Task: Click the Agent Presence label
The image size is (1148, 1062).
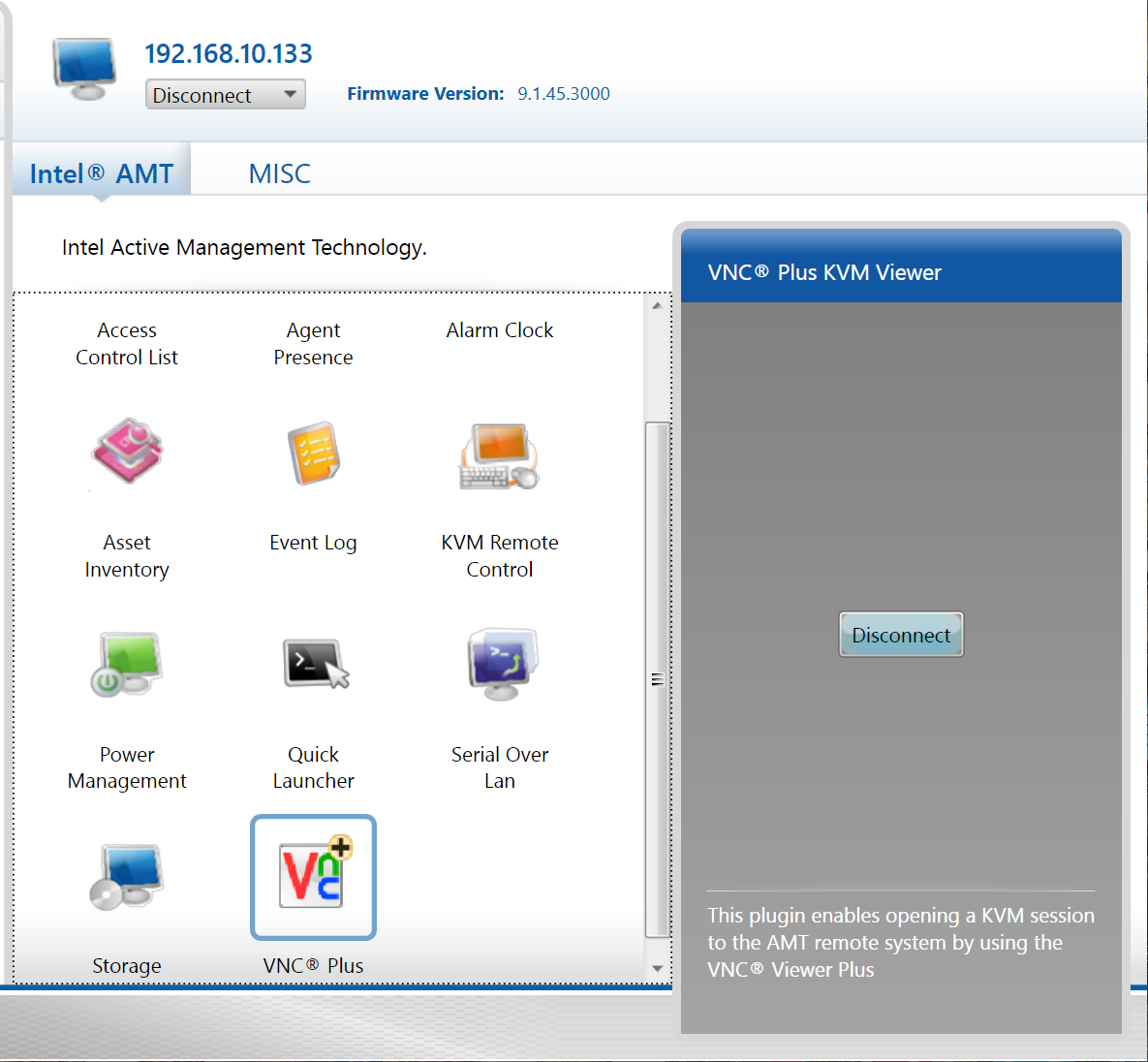Action: pyautogui.click(x=313, y=343)
